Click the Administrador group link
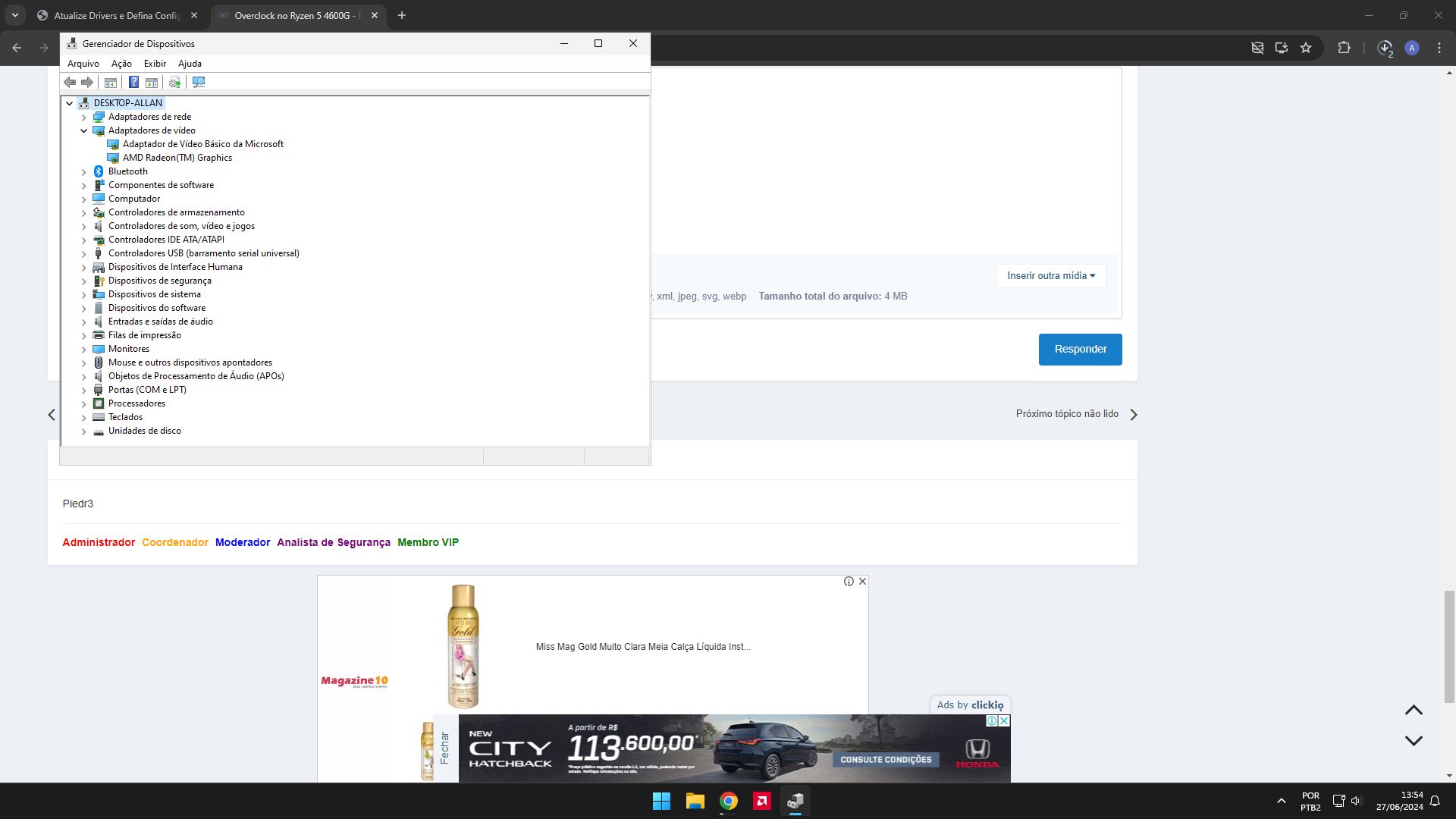Viewport: 1456px width, 819px height. point(99,542)
